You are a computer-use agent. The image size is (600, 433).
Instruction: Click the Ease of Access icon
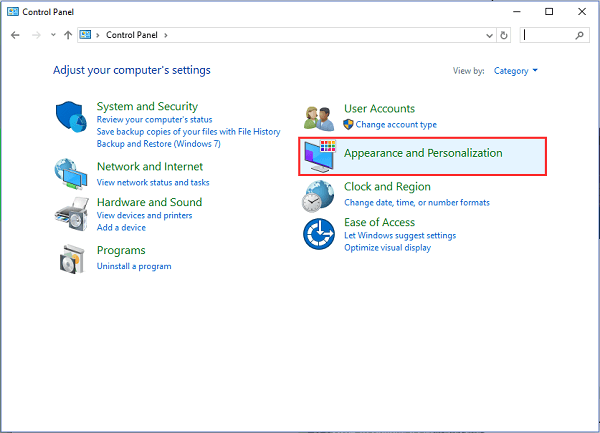319,235
